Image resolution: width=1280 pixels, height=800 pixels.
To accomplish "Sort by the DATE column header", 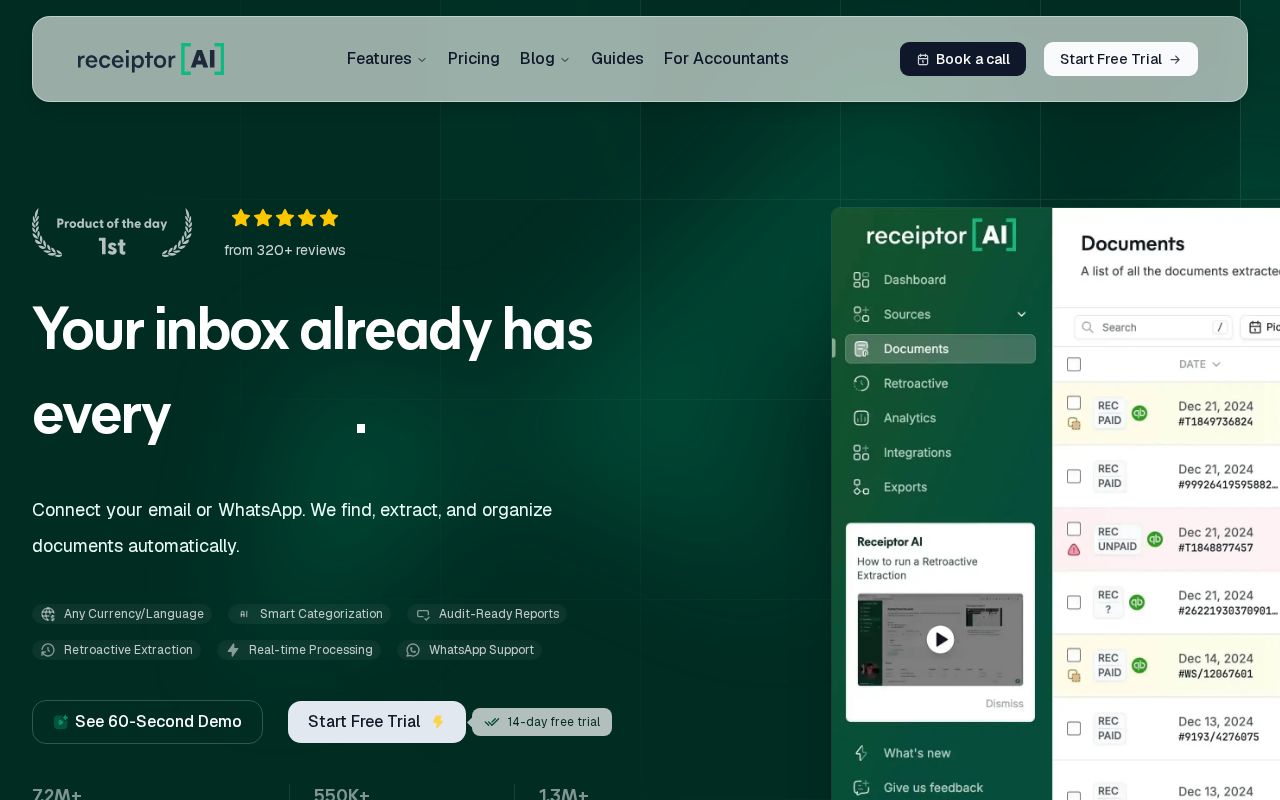I will tap(1200, 364).
